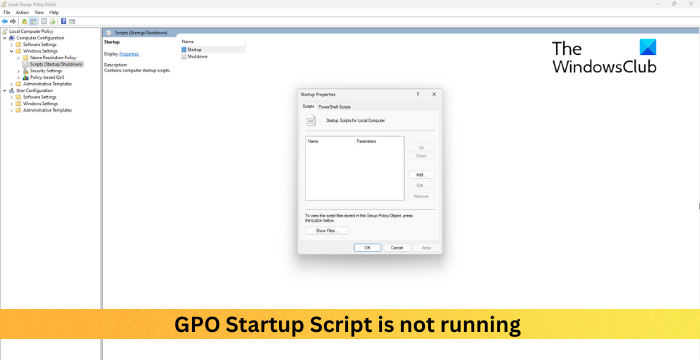Click the Parameters column header

(379, 141)
